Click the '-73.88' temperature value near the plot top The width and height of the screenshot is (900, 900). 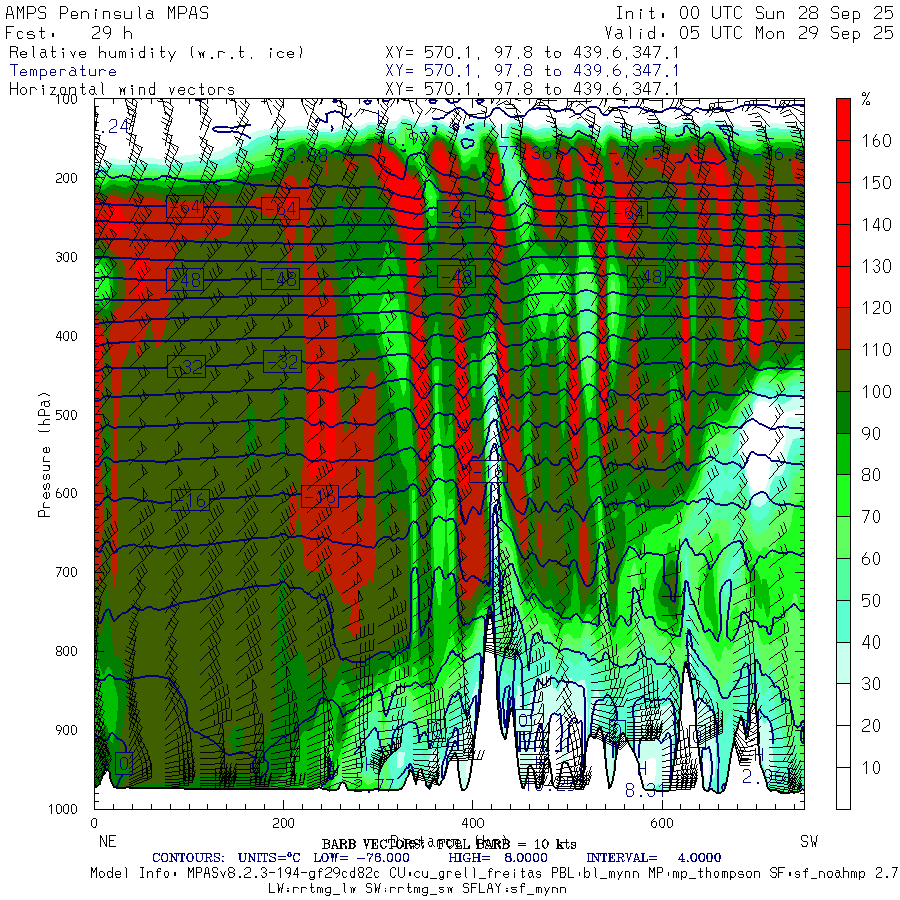click(296, 155)
